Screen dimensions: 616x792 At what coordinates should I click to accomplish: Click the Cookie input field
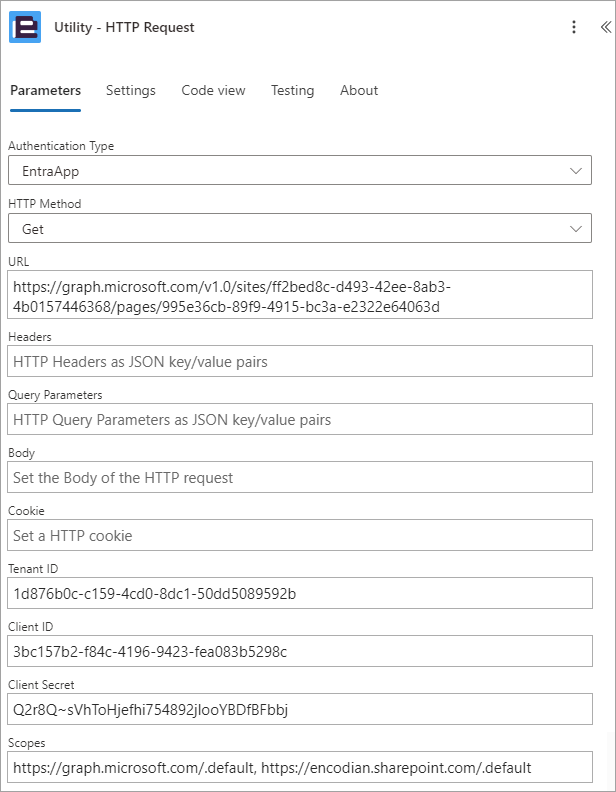(x=300, y=535)
